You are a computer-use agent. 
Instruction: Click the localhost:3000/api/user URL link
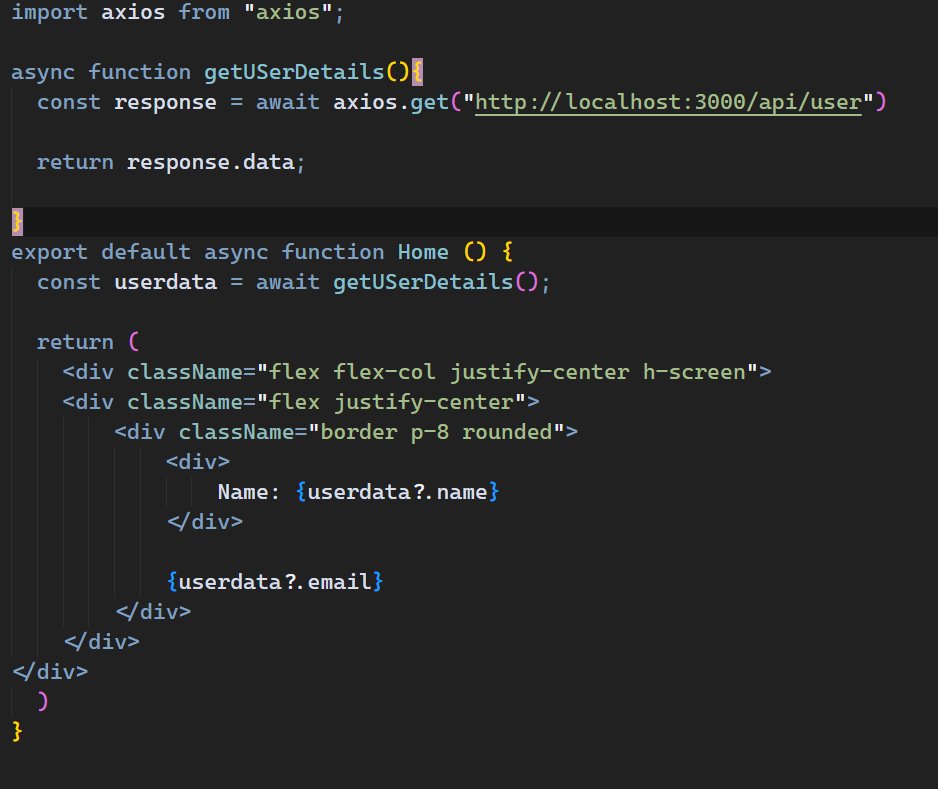pos(668,102)
